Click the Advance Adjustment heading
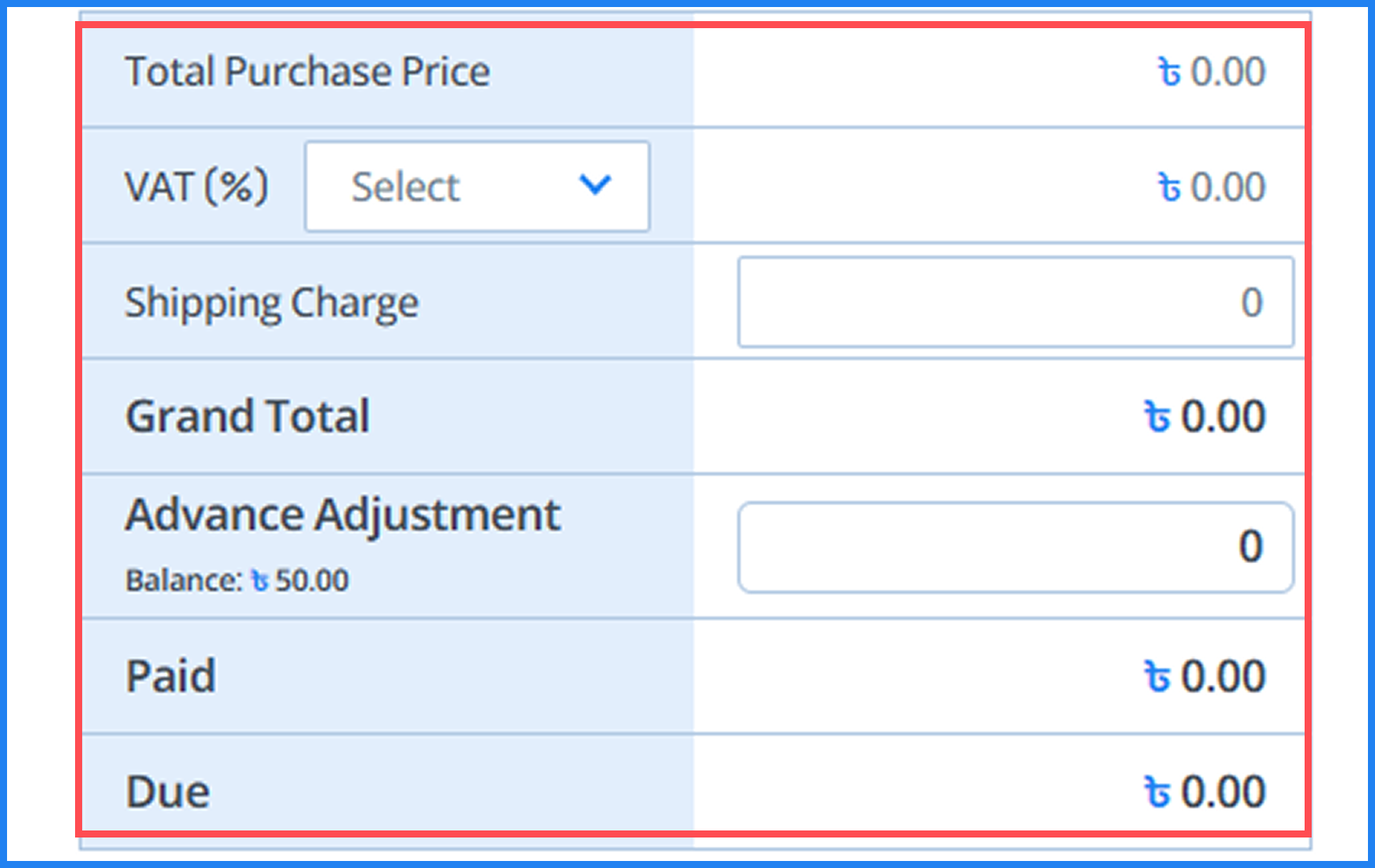The height and width of the screenshot is (868, 1375). point(343,515)
